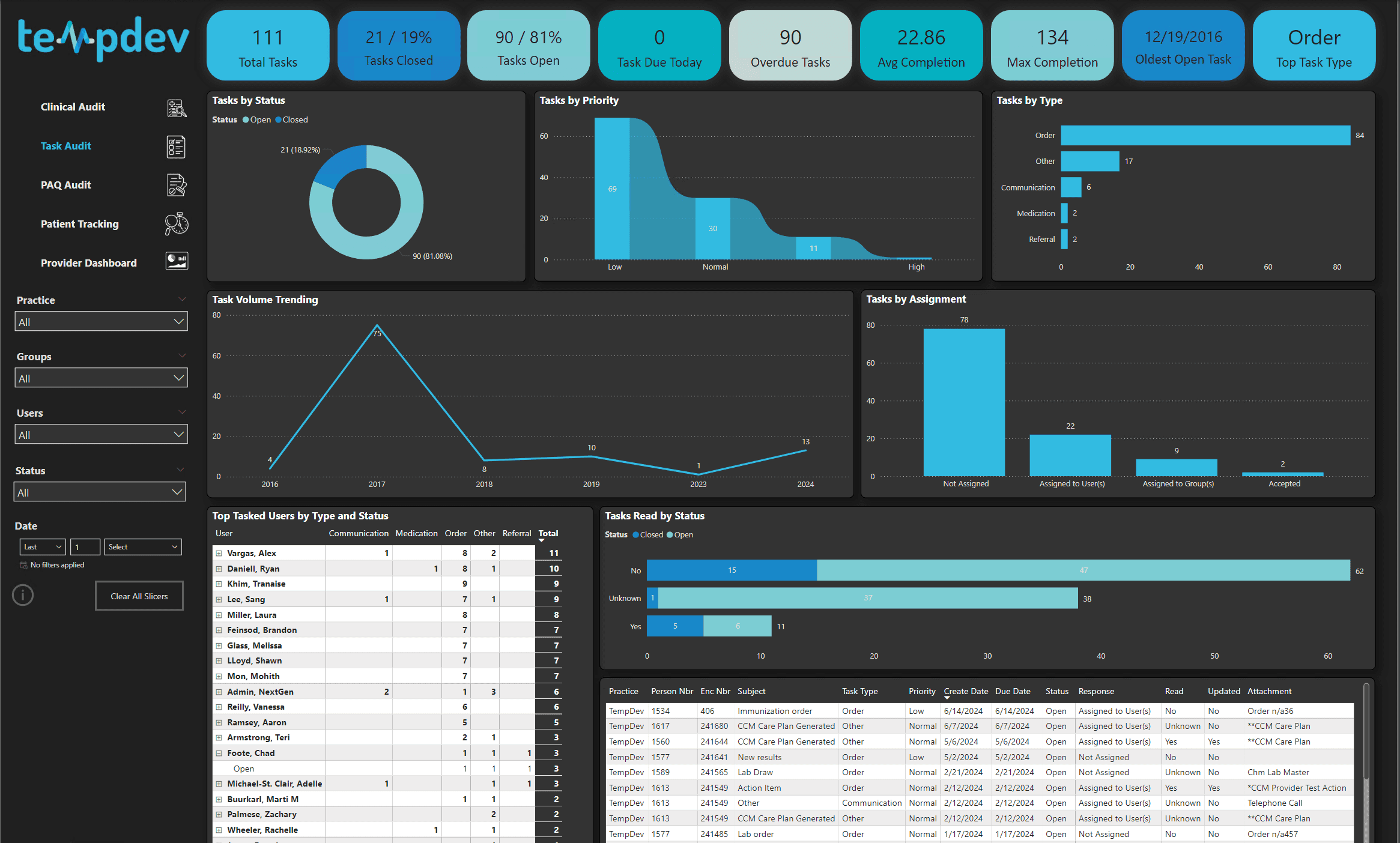Expand the Daniell, Ryan row
Image resolution: width=1400 pixels, height=843 pixels.
(219, 569)
